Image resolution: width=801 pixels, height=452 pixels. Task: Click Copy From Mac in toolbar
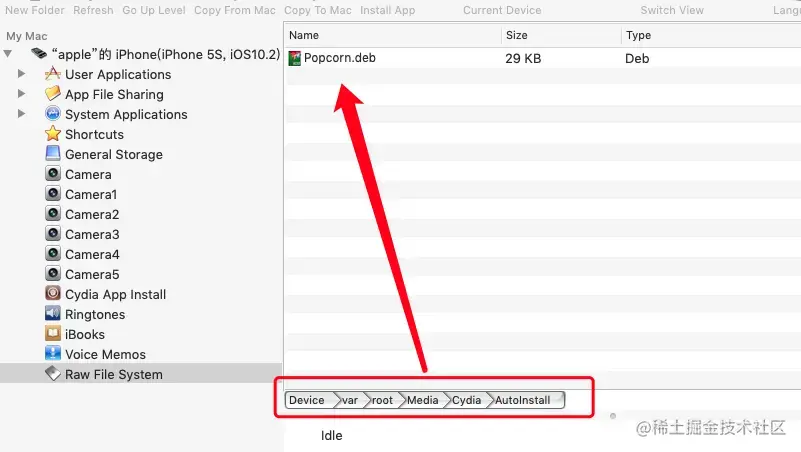pyautogui.click(x=234, y=10)
